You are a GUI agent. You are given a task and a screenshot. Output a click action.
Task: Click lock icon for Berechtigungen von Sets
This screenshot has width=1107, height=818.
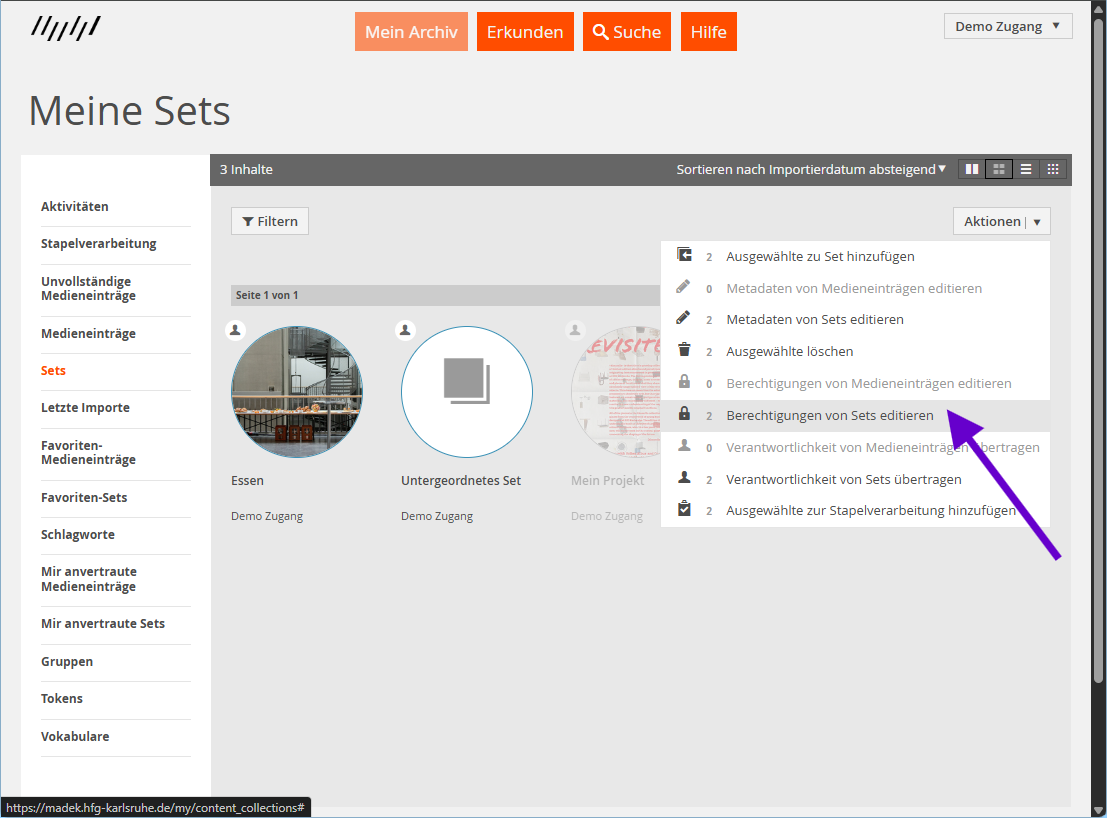(684, 414)
